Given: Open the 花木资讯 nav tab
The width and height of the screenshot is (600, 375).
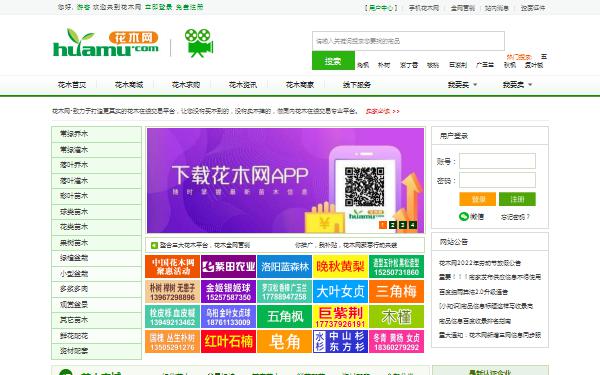Looking at the screenshot, I should click(243, 85).
